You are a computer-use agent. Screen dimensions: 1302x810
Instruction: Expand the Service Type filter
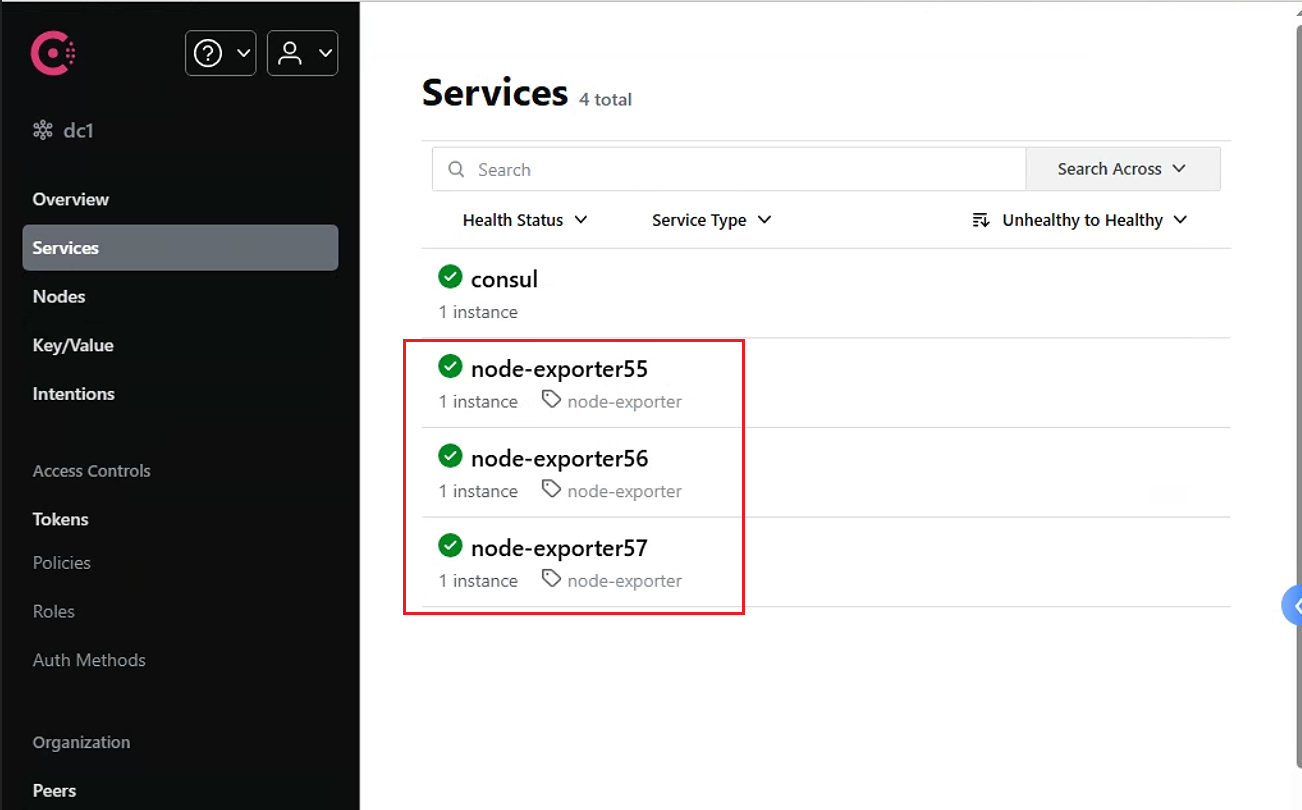pos(711,220)
